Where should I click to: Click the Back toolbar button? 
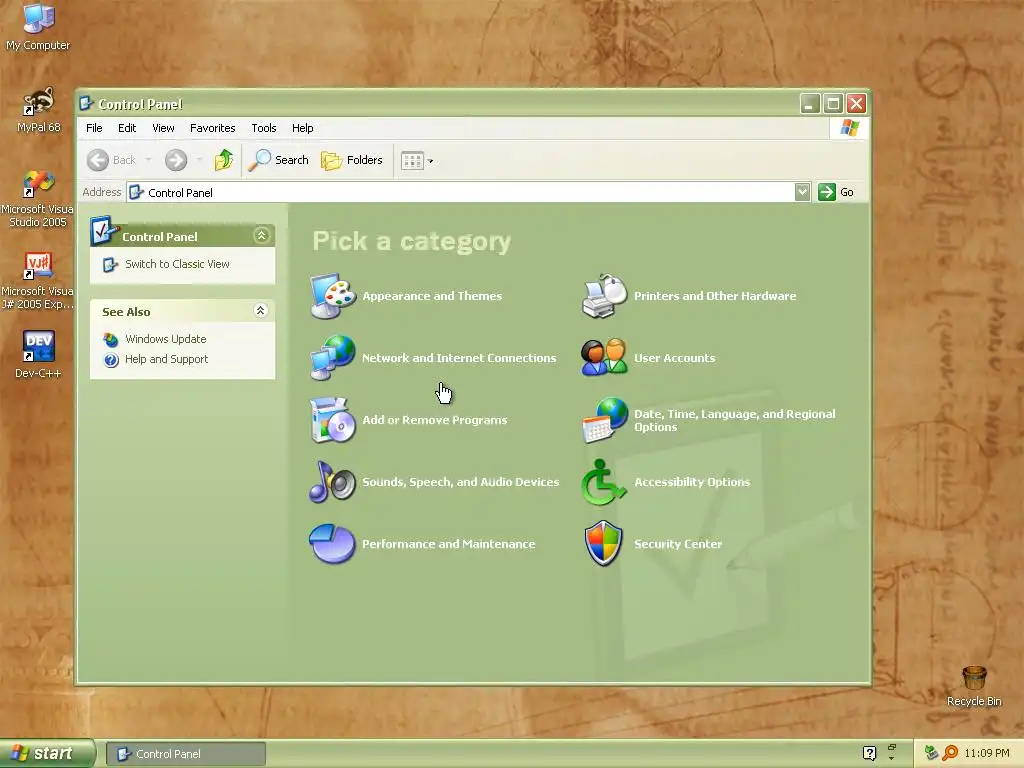tap(112, 160)
